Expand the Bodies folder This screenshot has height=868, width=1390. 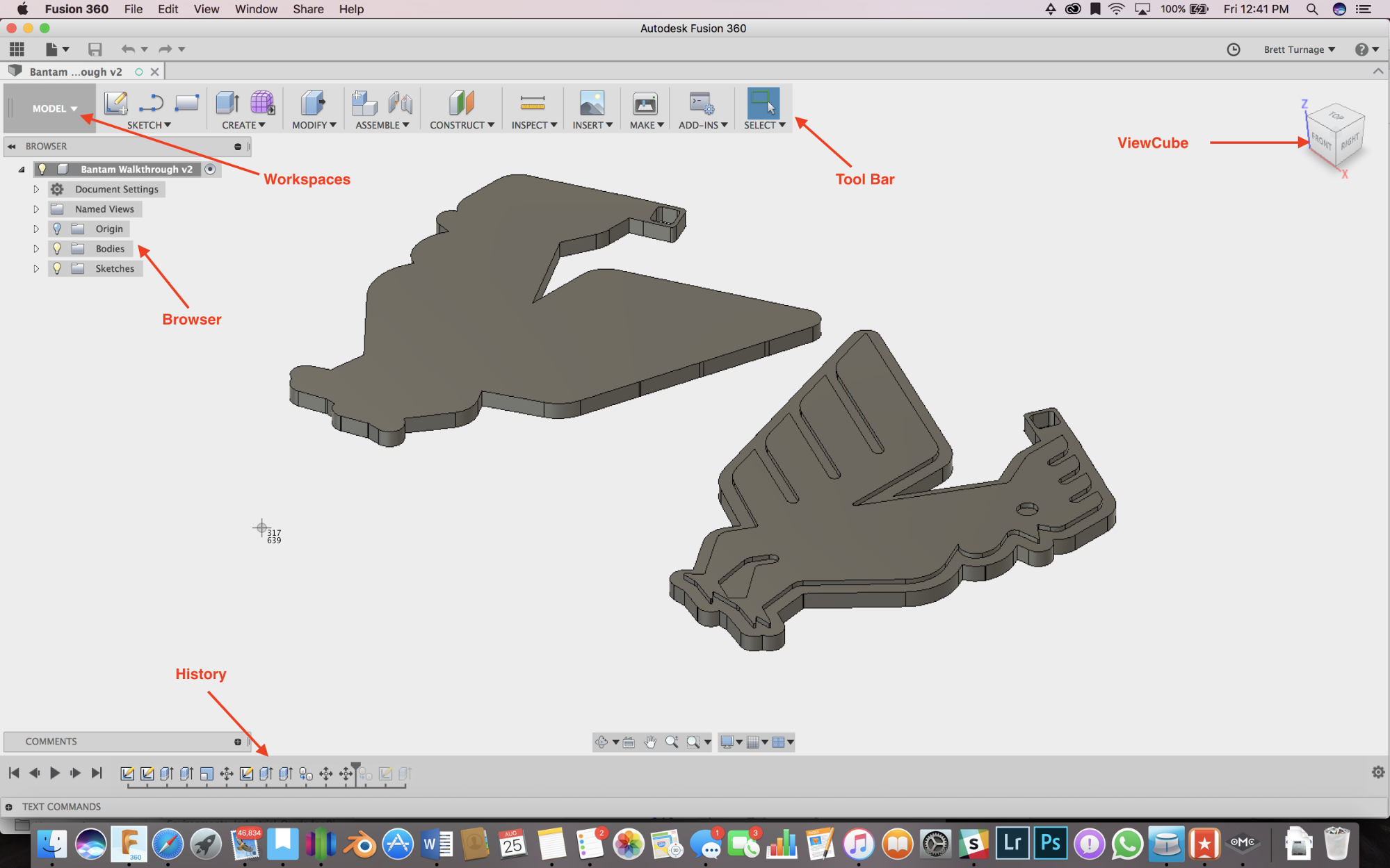pyautogui.click(x=36, y=248)
